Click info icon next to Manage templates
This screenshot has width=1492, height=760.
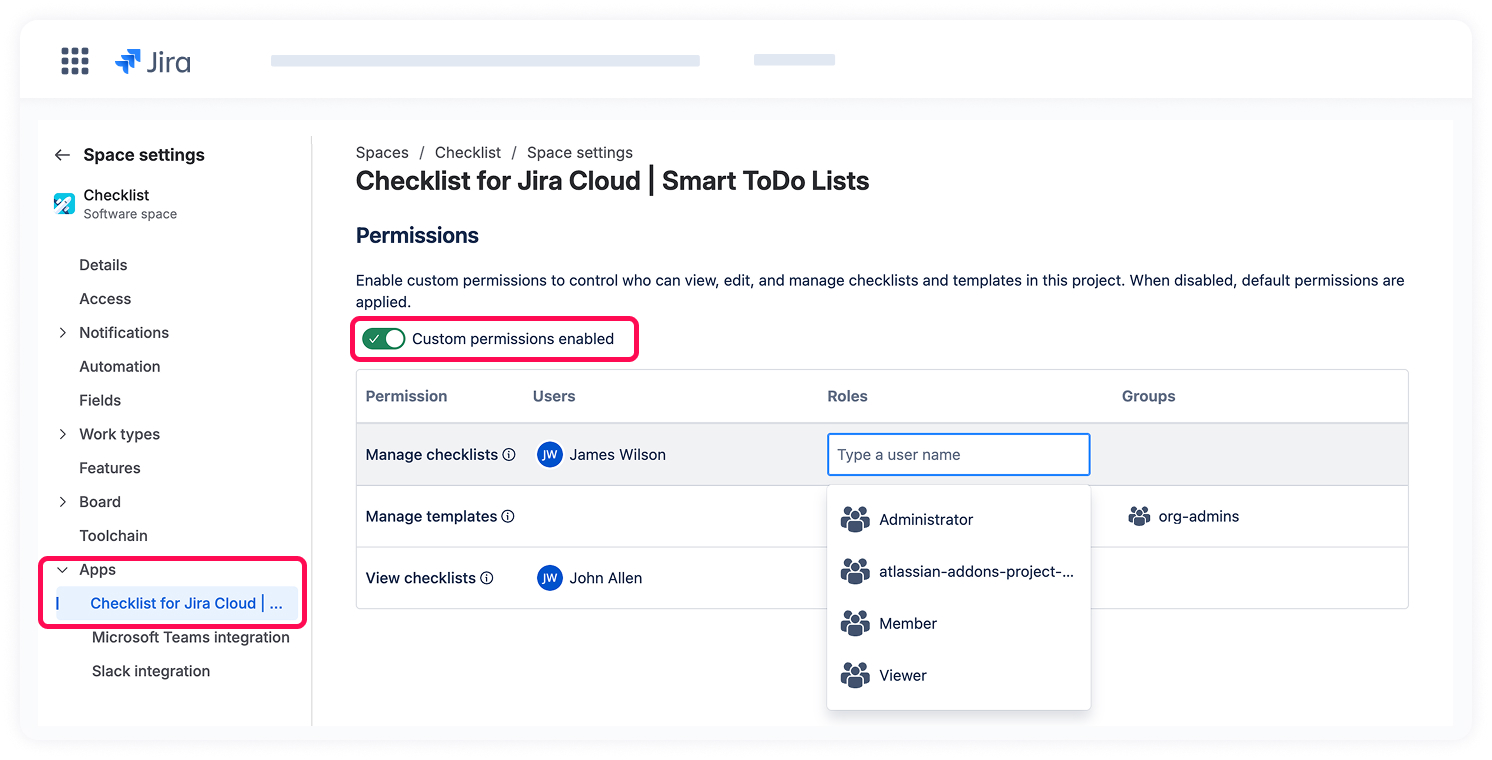coord(508,517)
